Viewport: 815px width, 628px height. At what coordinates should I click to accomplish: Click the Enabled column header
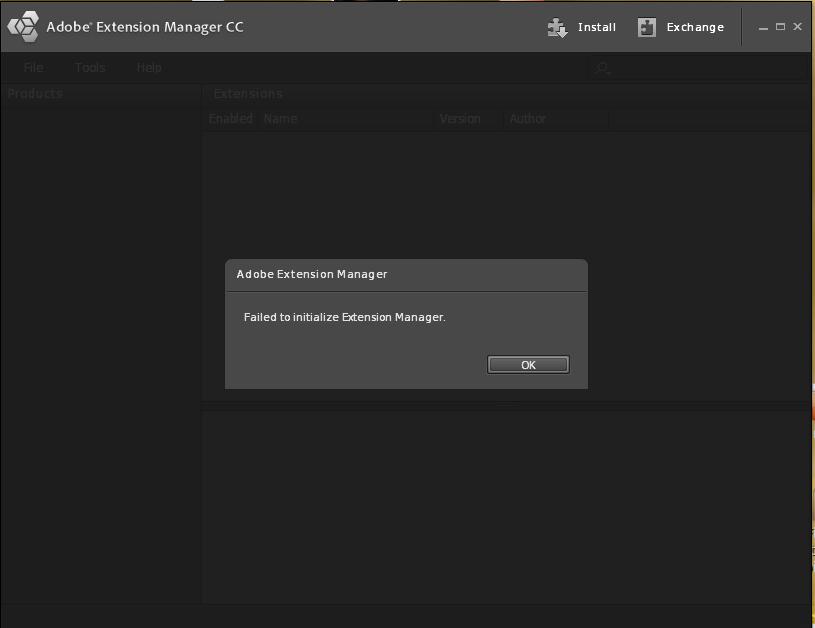click(x=231, y=119)
